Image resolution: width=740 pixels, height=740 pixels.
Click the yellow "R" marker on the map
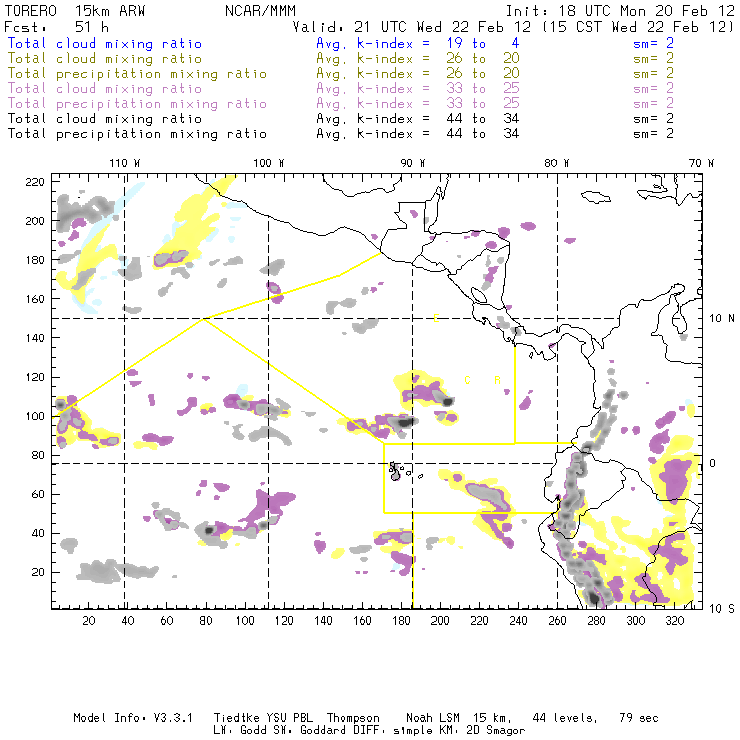coord(497,380)
